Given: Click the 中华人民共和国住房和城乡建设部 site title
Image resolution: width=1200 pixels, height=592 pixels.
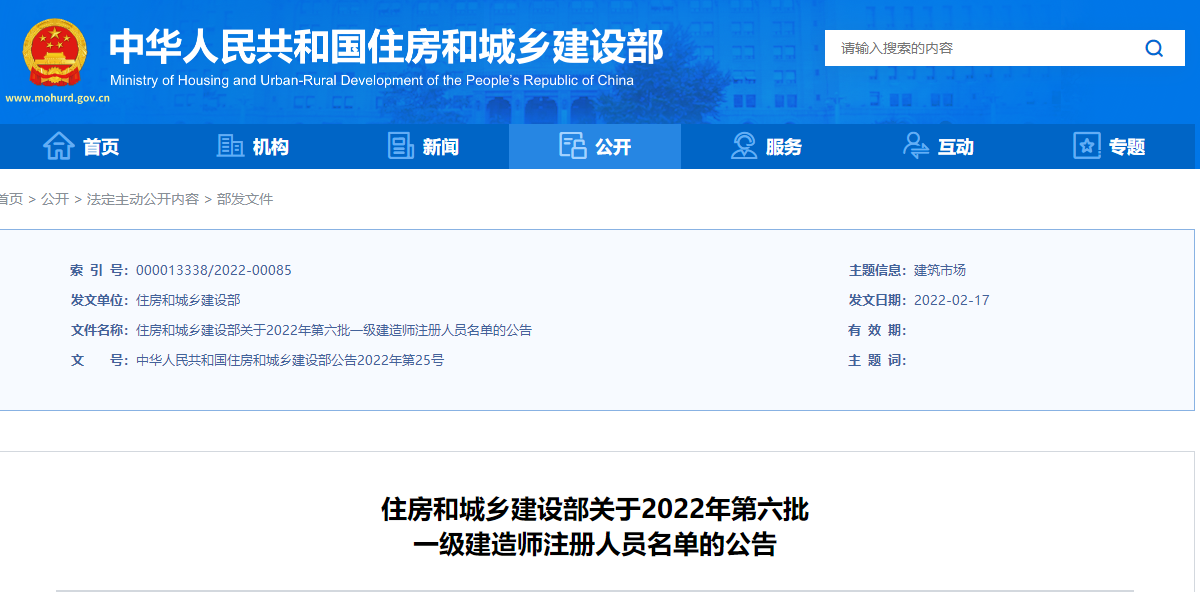Looking at the screenshot, I should tap(386, 46).
